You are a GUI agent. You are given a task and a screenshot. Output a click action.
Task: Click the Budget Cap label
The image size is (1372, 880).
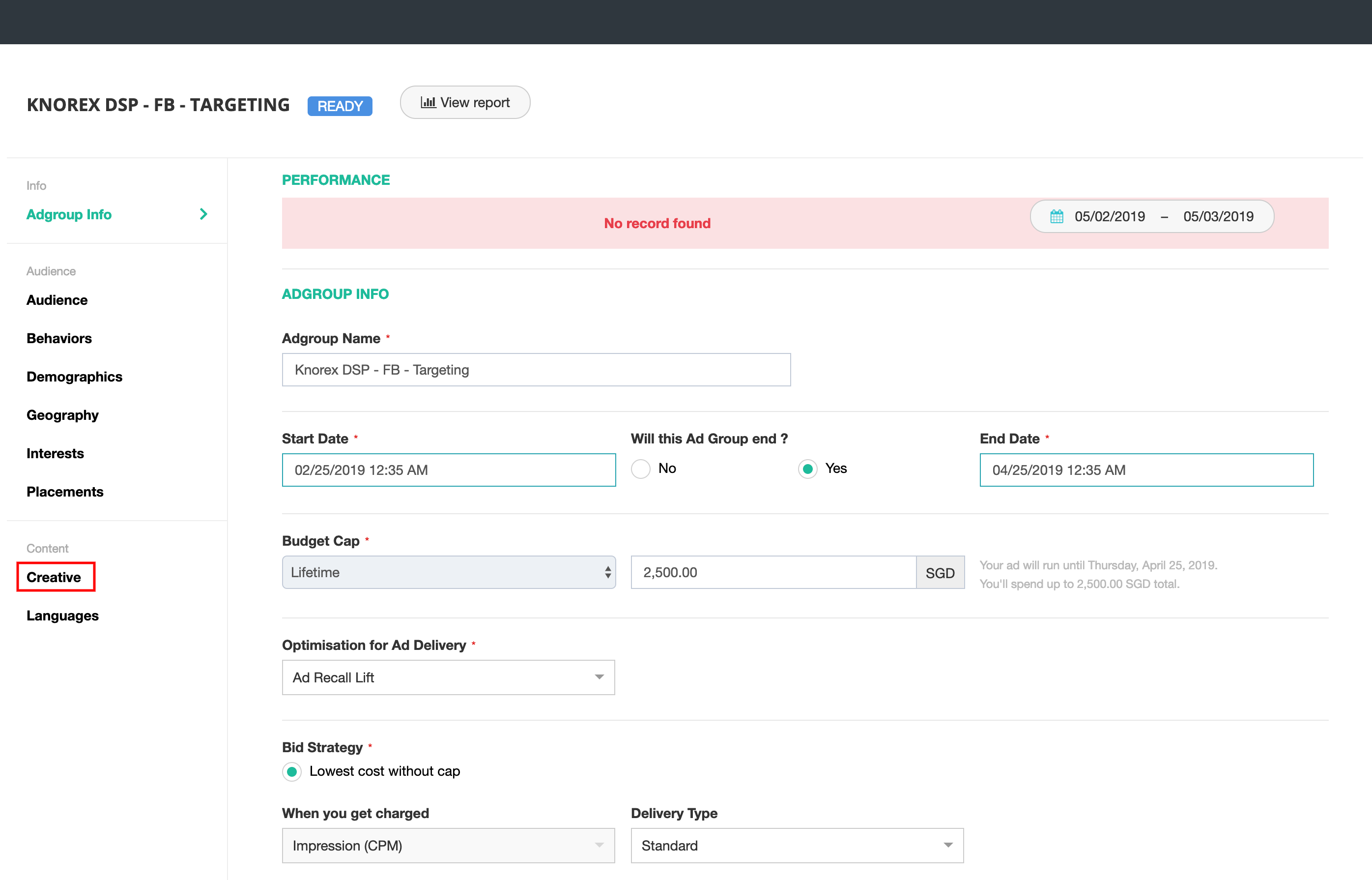[x=320, y=541]
